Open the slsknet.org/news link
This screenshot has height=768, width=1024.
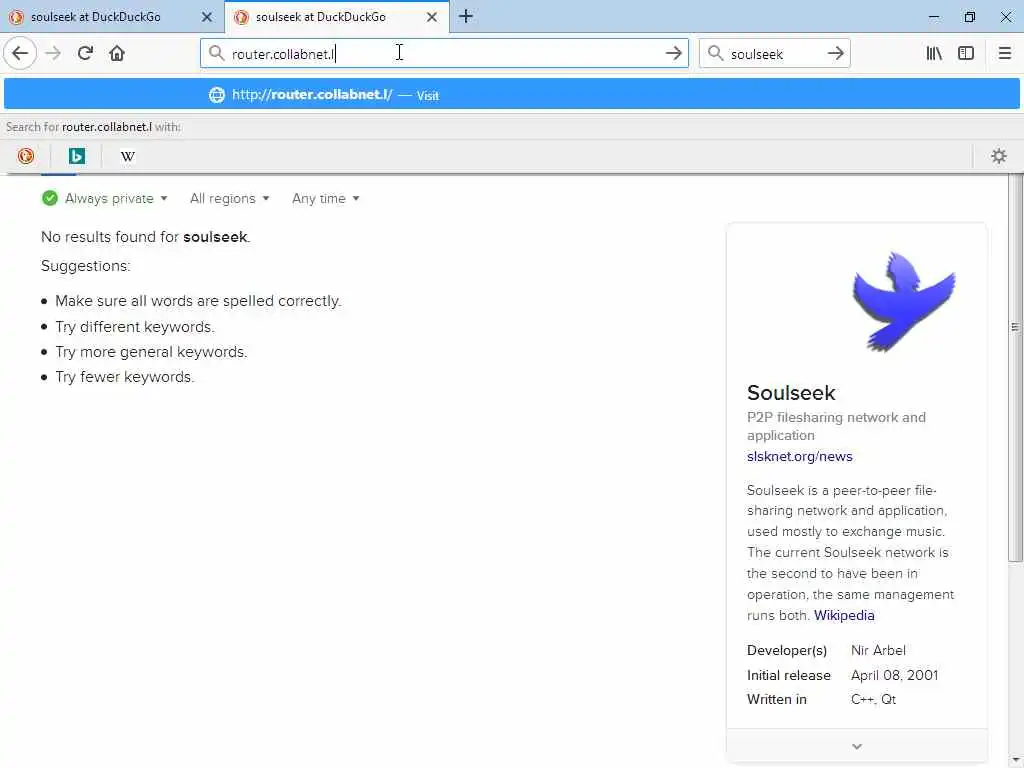tap(799, 456)
